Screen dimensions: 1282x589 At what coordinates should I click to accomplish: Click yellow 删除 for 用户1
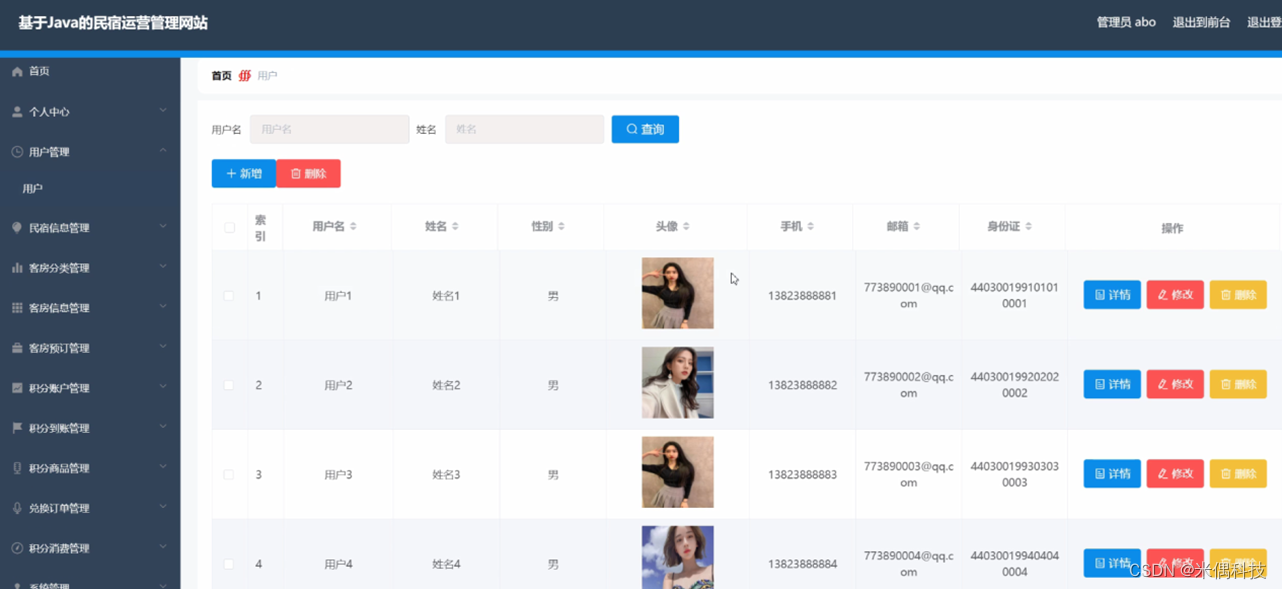click(x=1238, y=295)
